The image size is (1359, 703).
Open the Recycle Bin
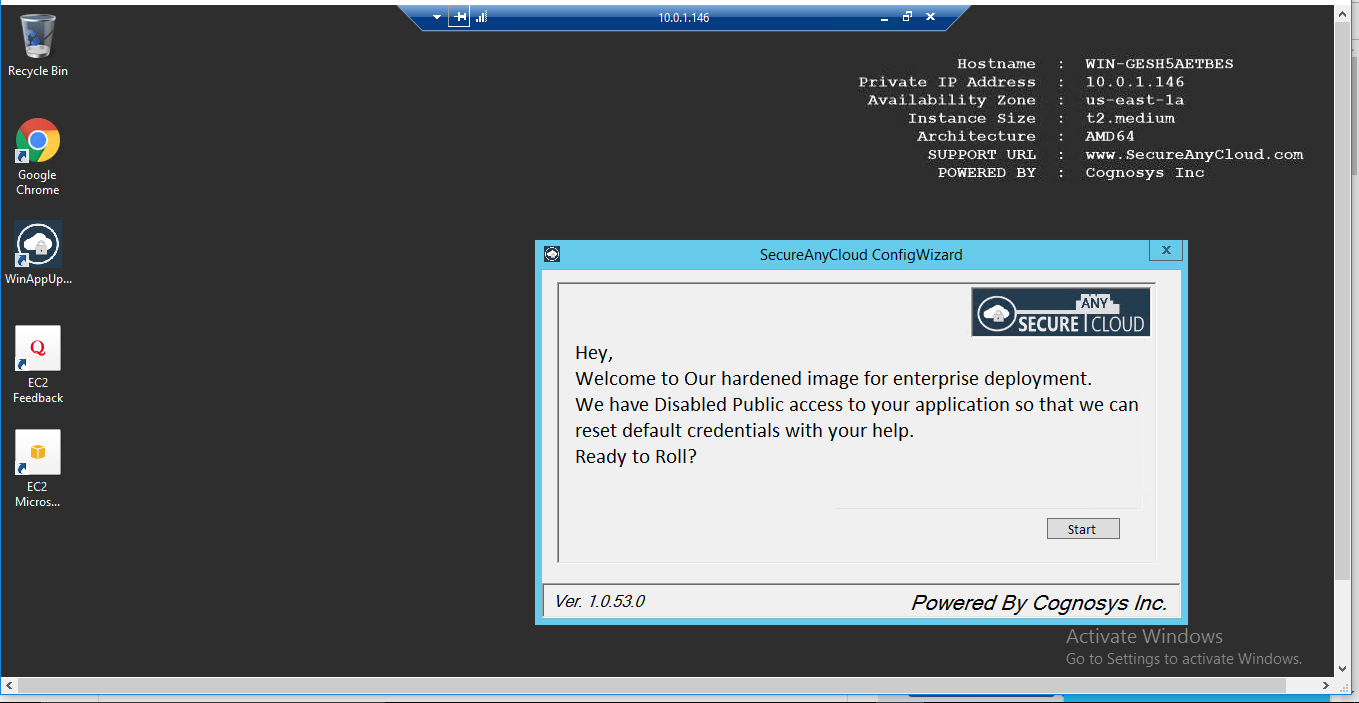click(x=37, y=36)
